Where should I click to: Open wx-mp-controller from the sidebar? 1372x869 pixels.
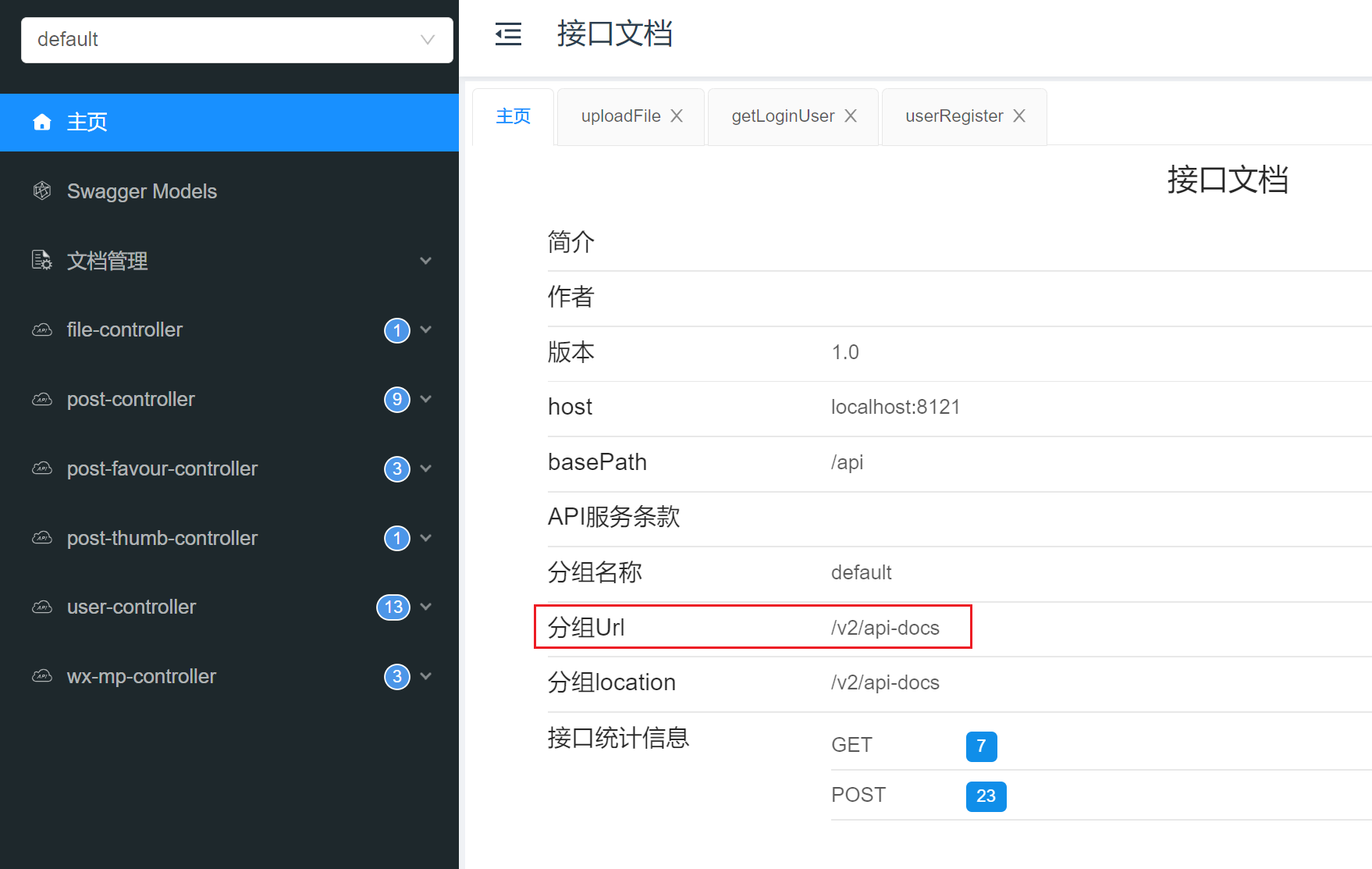pyautogui.click(x=141, y=676)
